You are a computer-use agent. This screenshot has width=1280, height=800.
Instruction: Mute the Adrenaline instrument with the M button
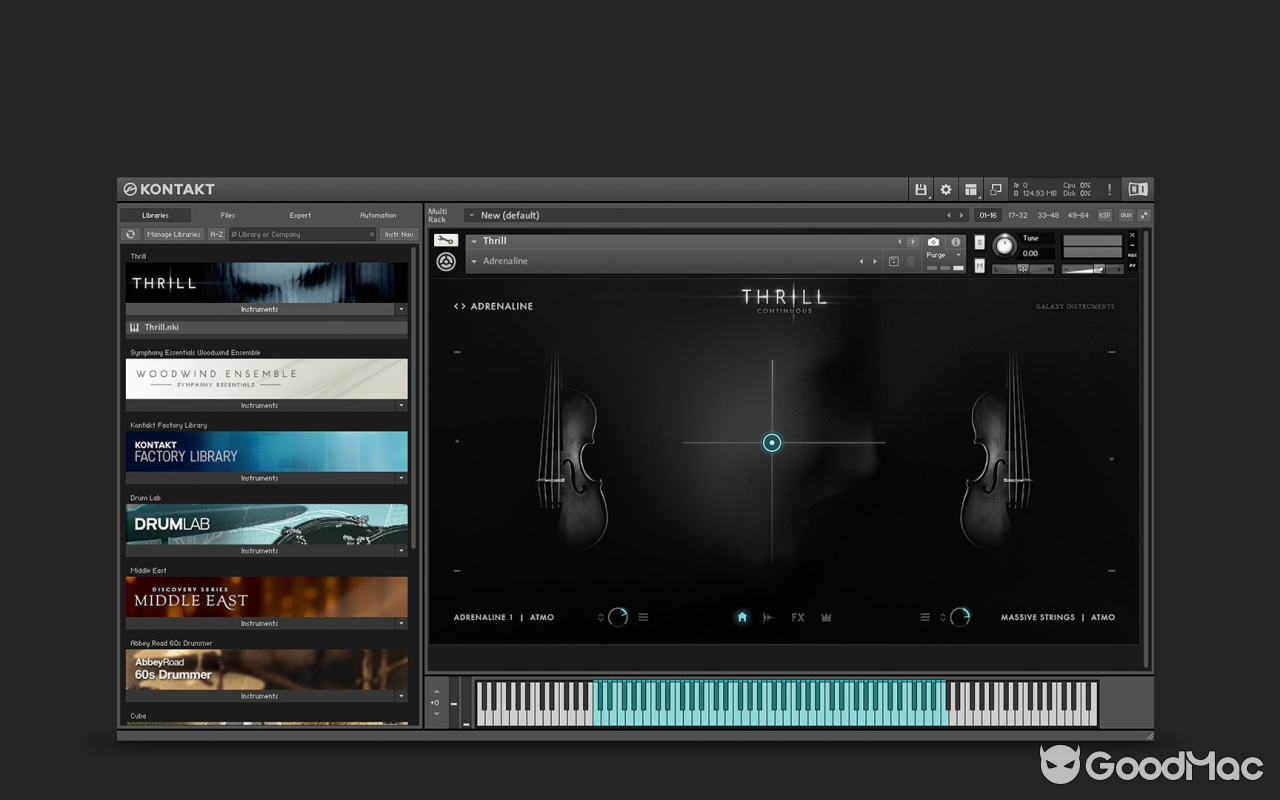980,263
